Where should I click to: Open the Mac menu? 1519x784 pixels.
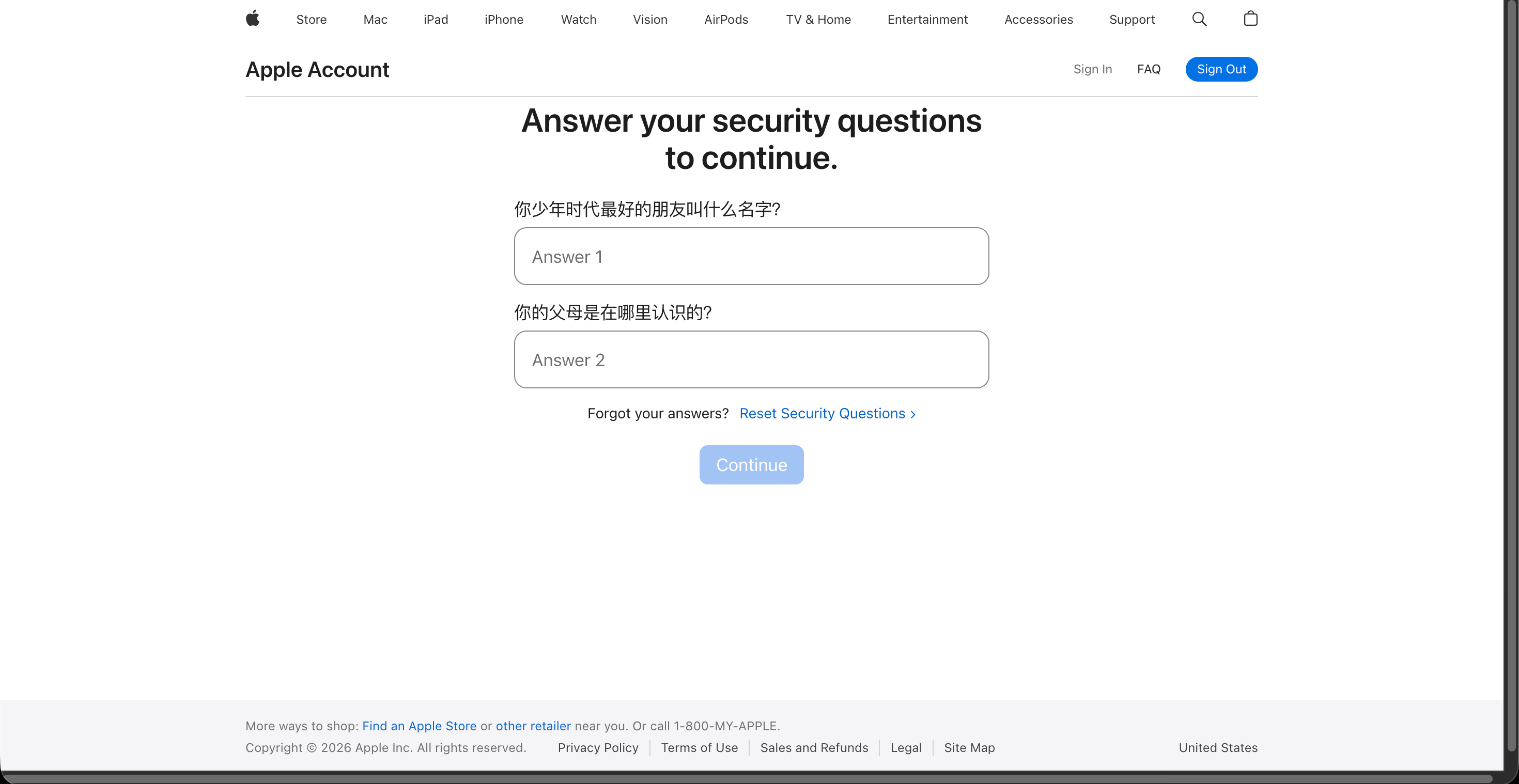point(375,20)
